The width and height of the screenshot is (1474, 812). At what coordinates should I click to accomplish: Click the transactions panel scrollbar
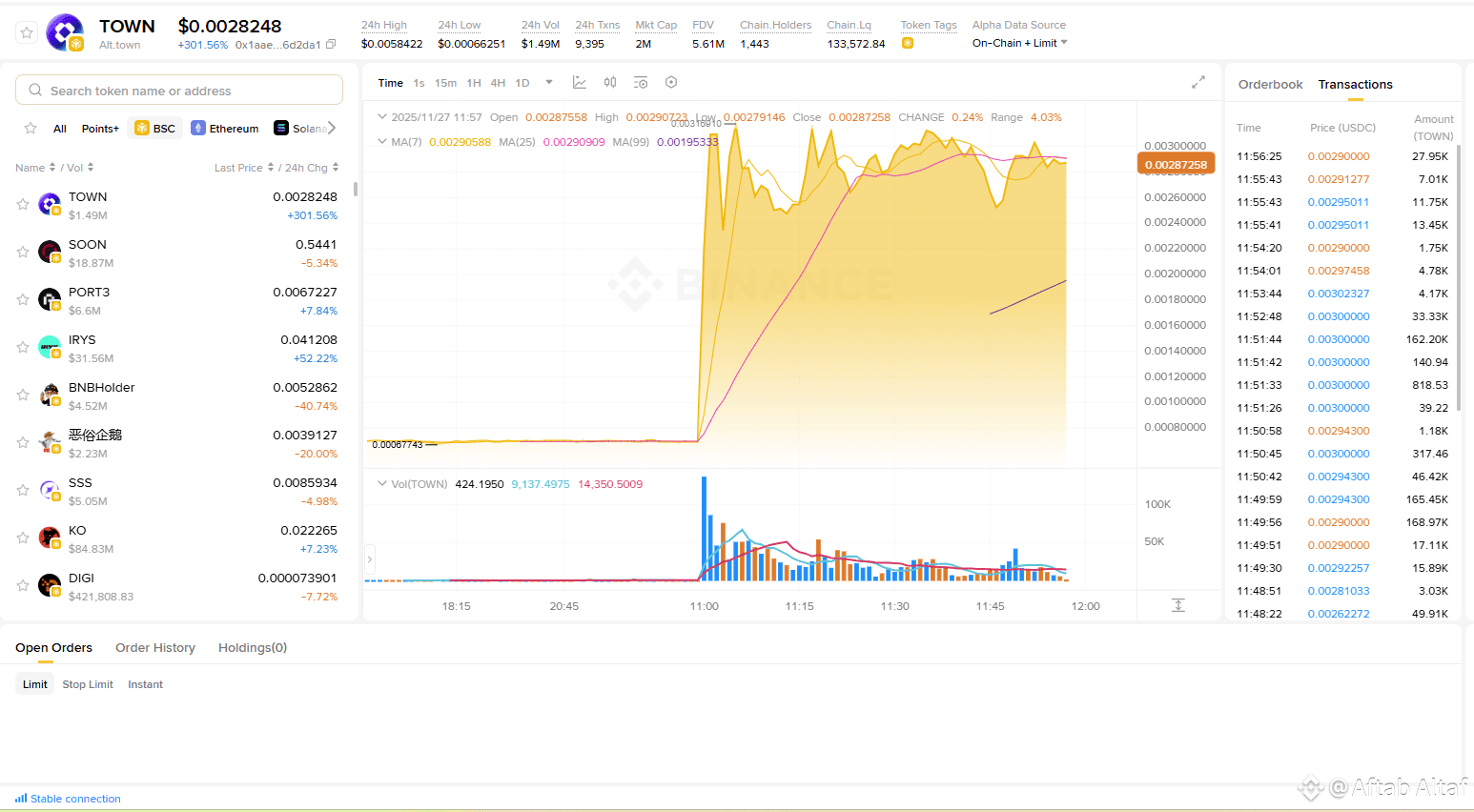coord(1459,278)
